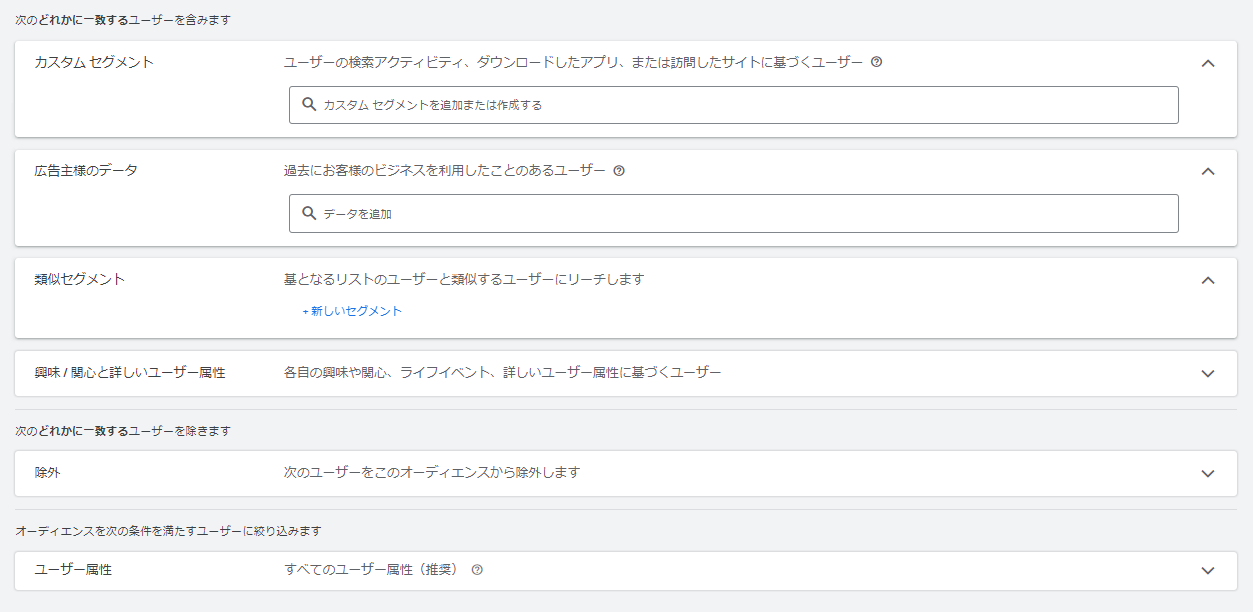Click magnifier icon in custom segment search box
The height and width of the screenshot is (612, 1253).
pos(309,104)
